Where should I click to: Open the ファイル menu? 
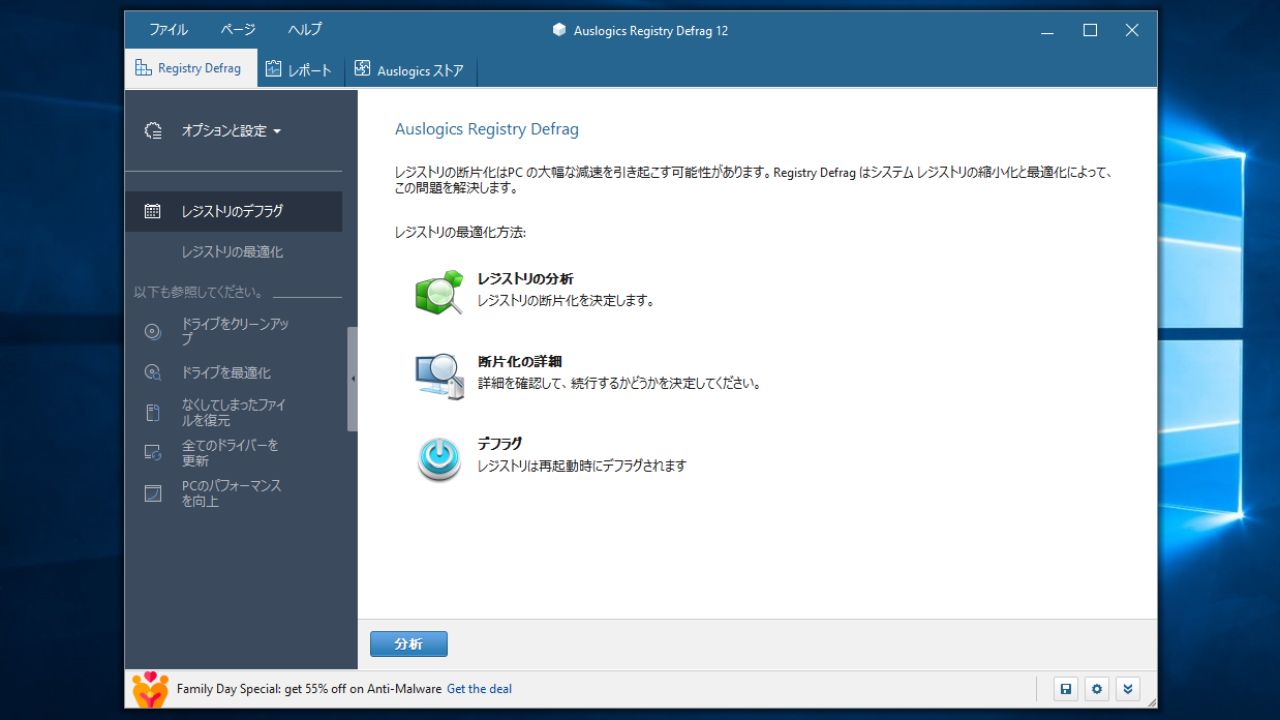[168, 30]
